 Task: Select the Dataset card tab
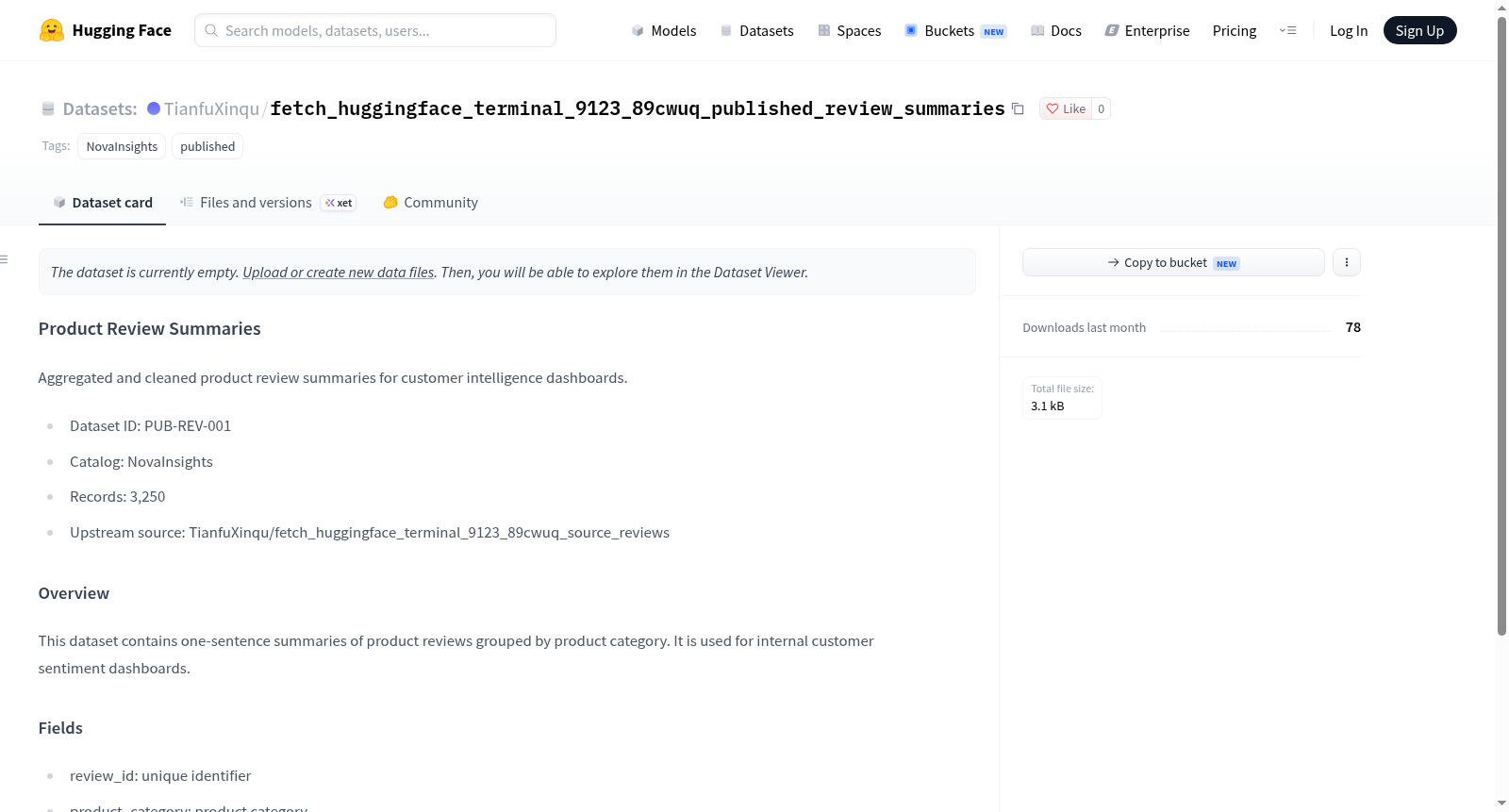coord(102,203)
